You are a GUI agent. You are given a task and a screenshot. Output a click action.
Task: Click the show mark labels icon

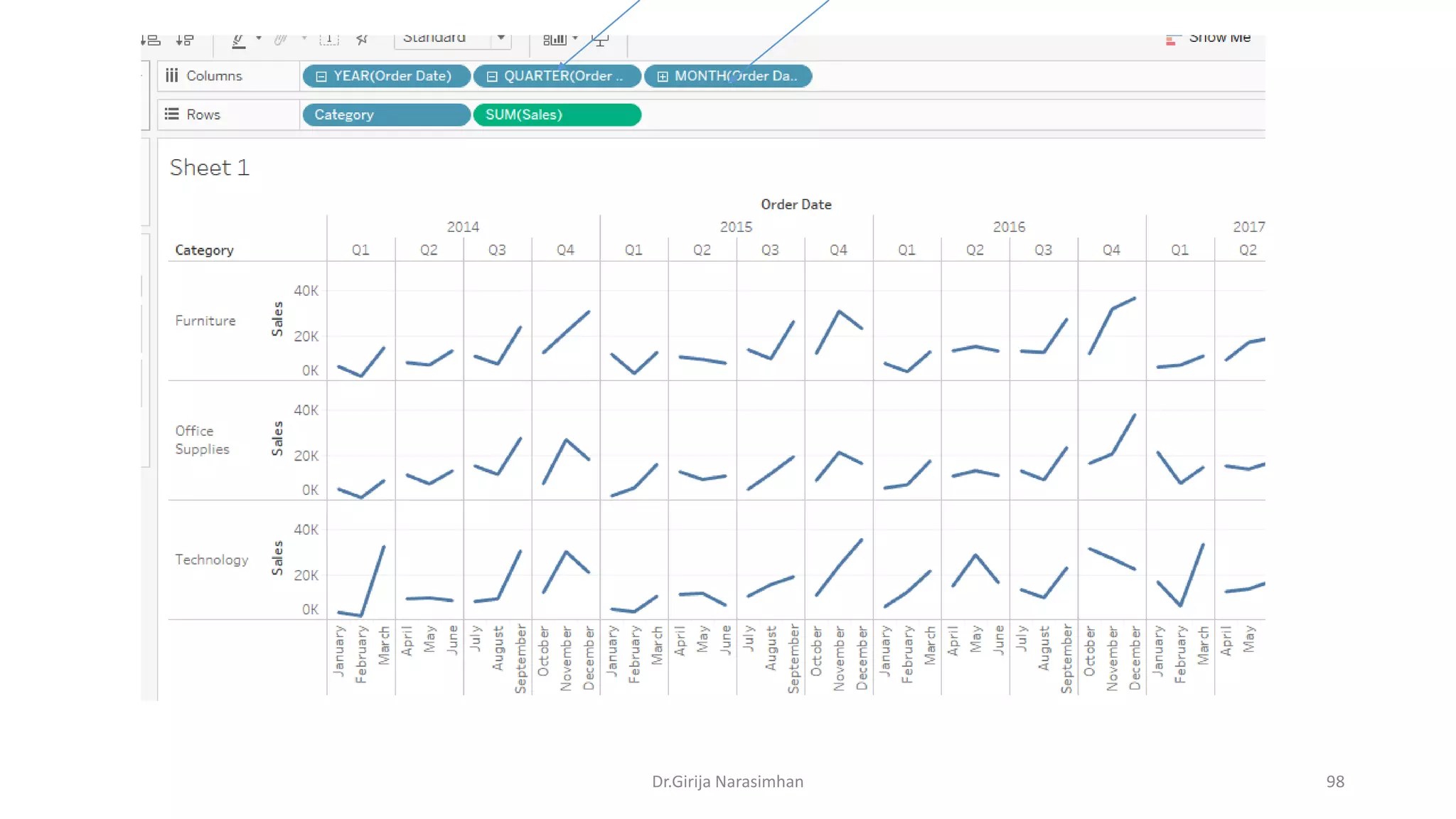(328, 41)
